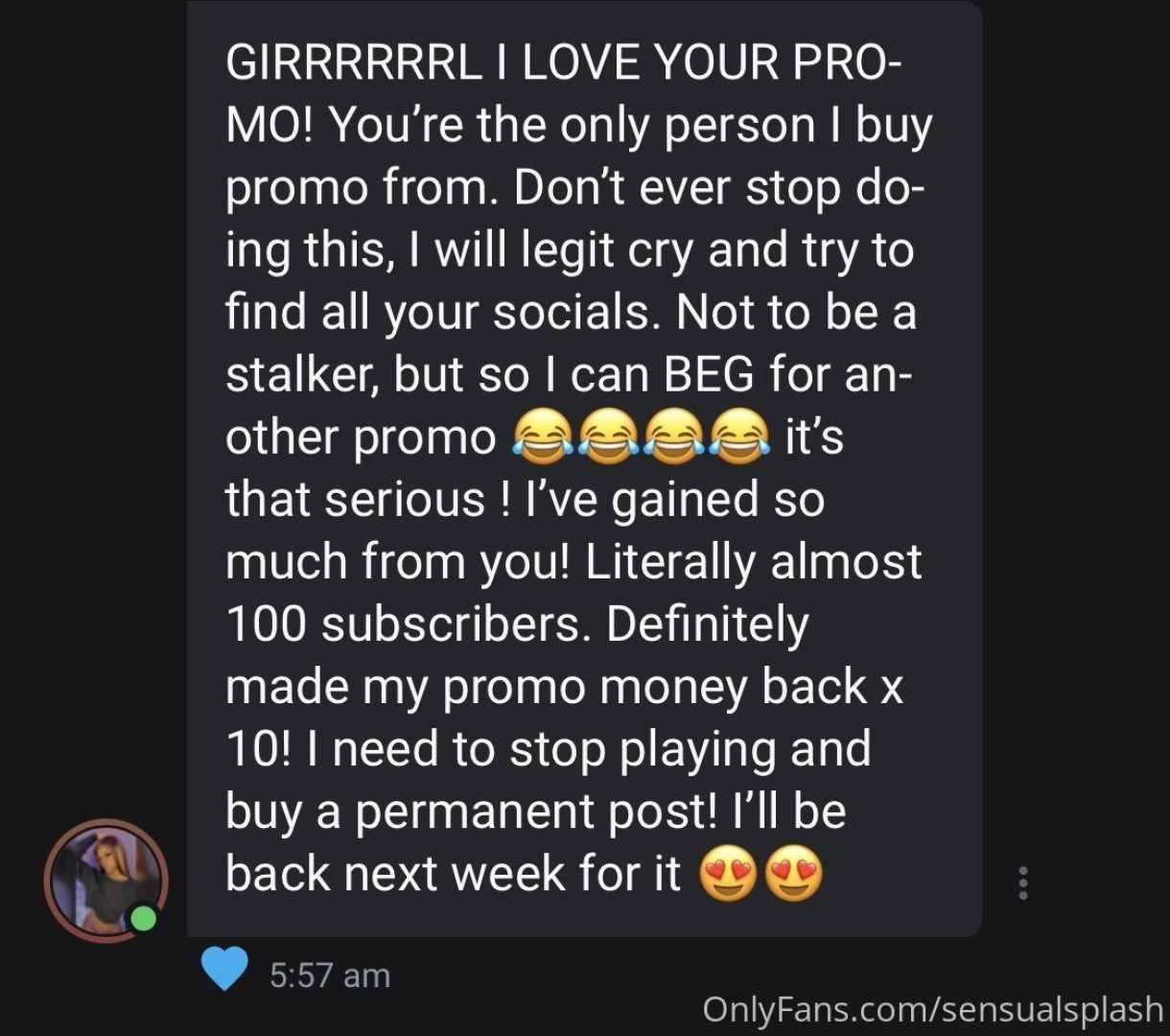Click the first heart-eyes emoji
Viewport: 1170px width, 1036px height.
coord(726,875)
